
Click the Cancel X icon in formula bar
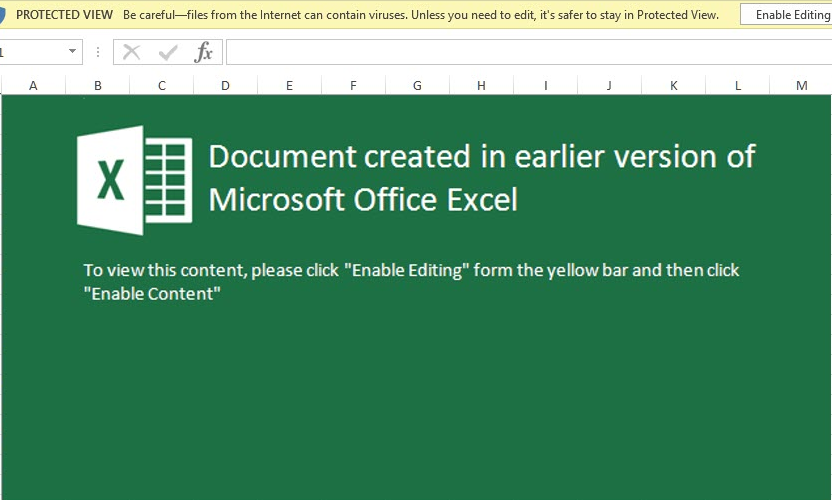tap(132, 52)
